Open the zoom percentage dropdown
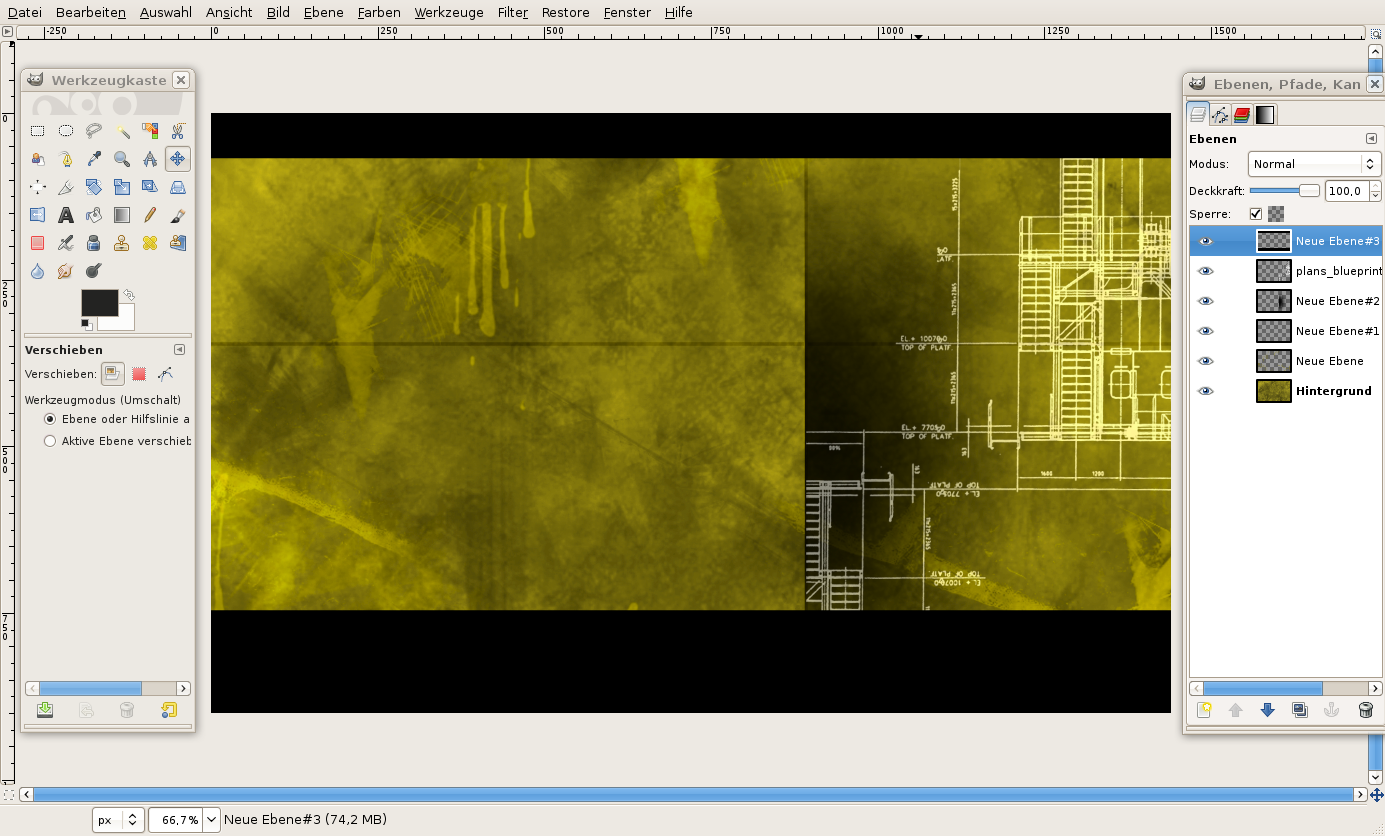 [211, 820]
